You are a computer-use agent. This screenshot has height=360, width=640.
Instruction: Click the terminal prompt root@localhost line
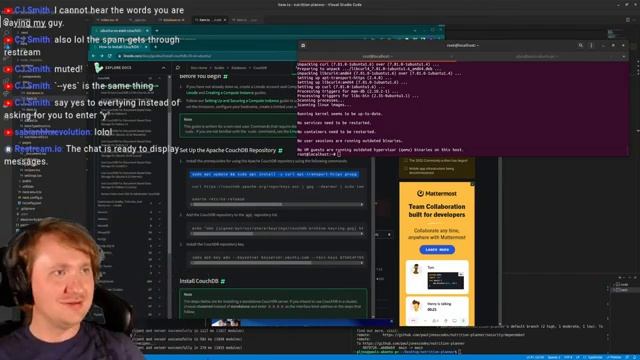click(x=318, y=154)
